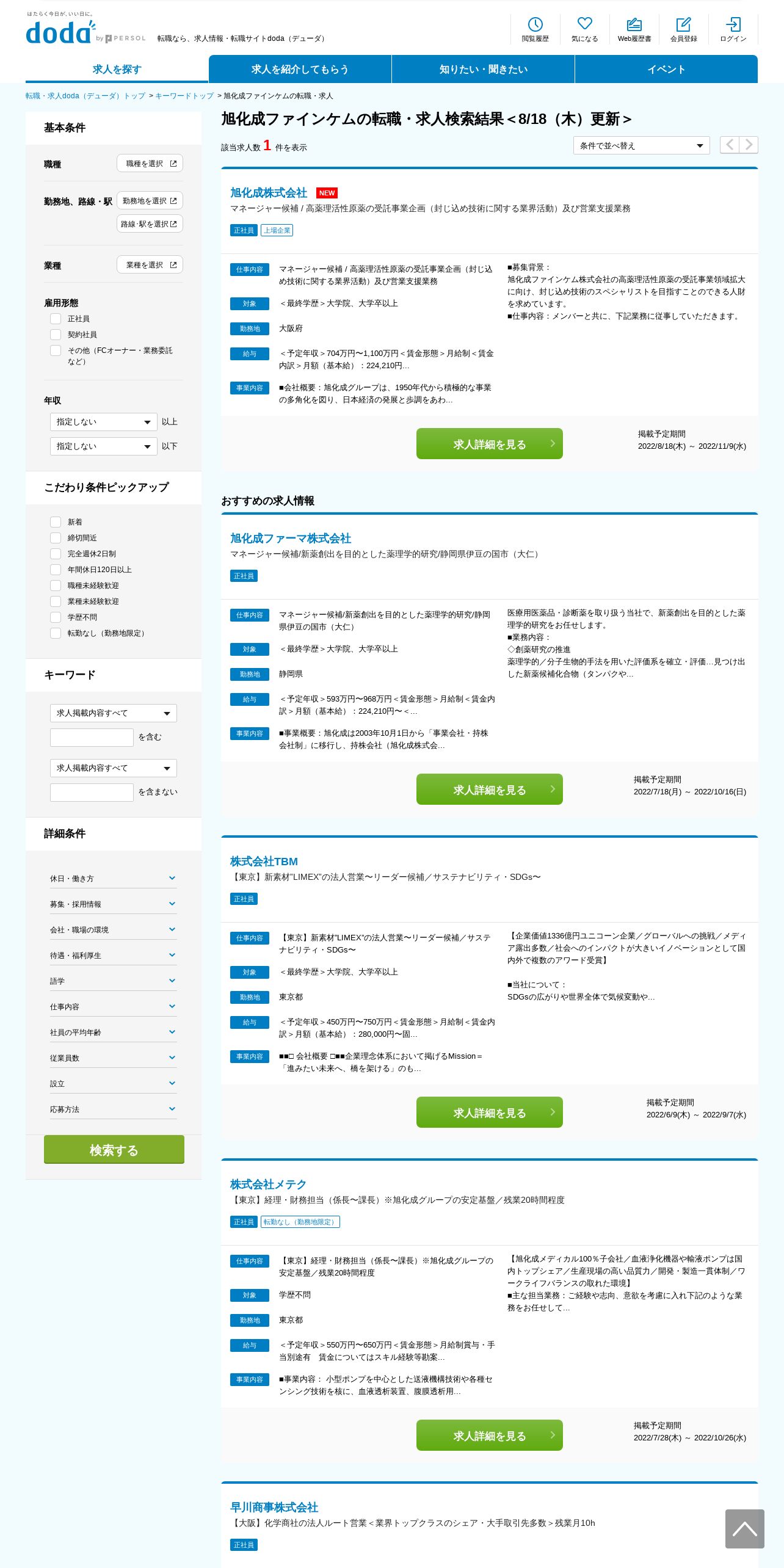Tick the 年間休日120日以上 checkbox

point(56,570)
